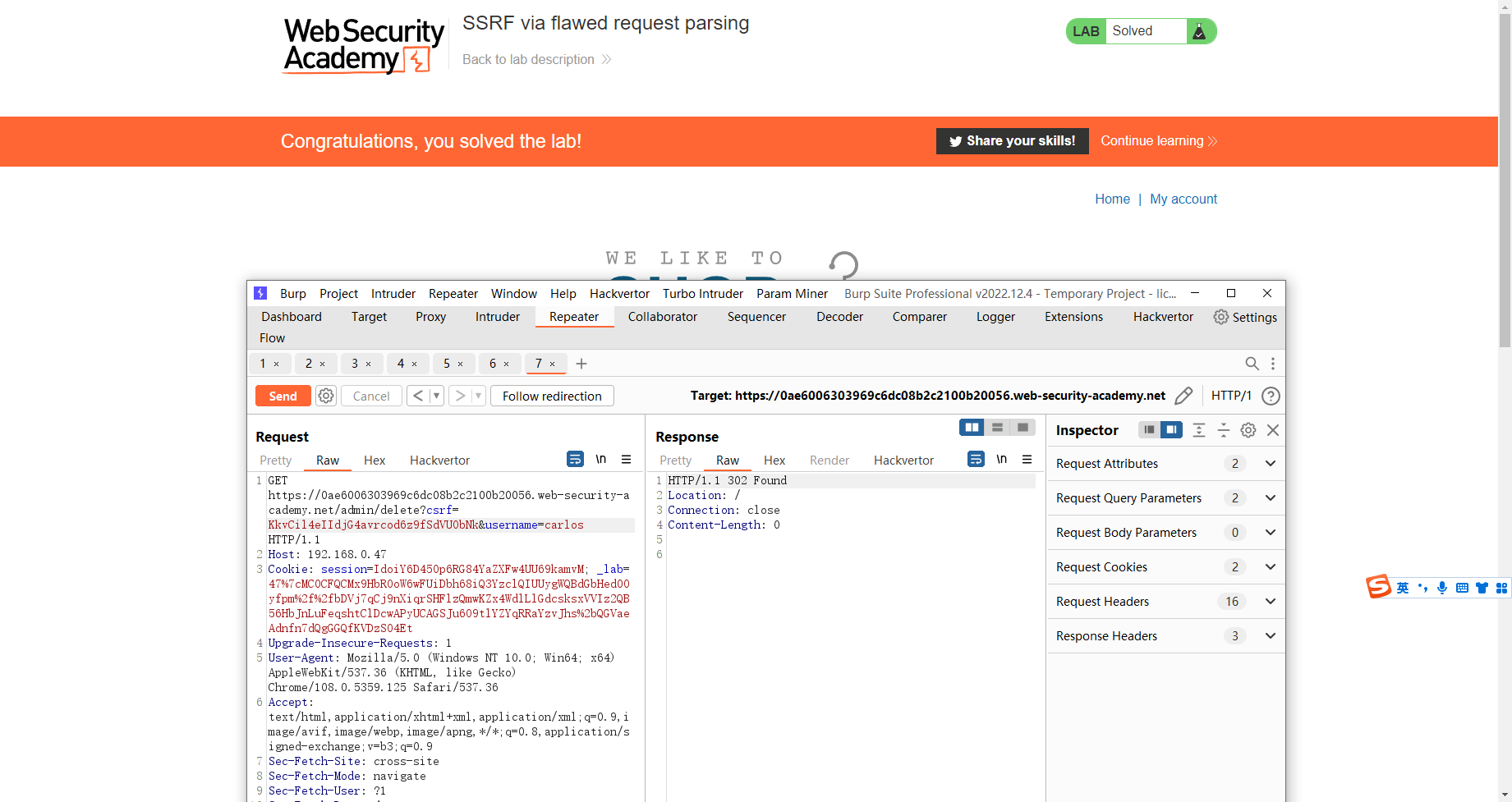Click the Follow redirection button
Screen dimensions: 1512x802
coord(552,395)
